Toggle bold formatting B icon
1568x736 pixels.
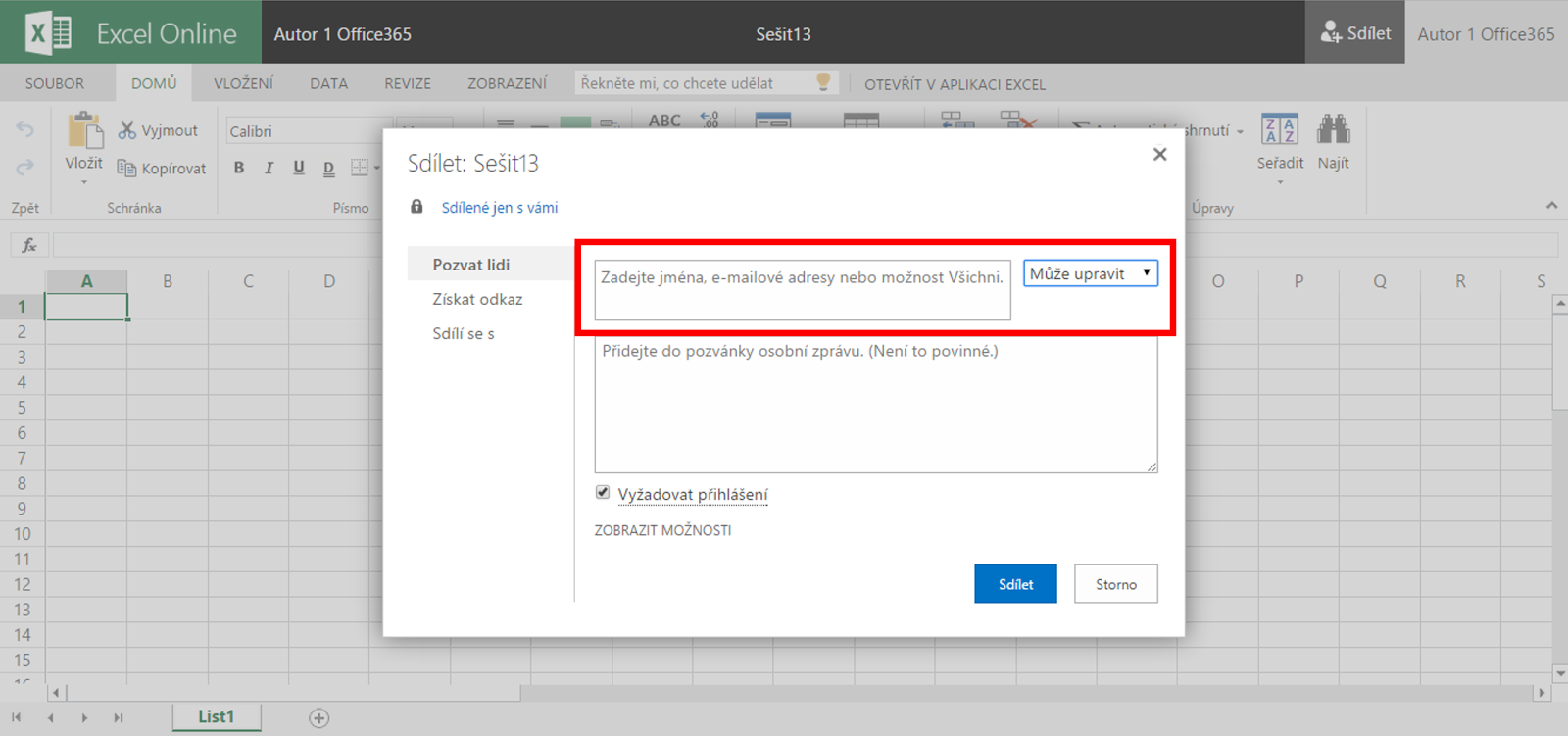pyautogui.click(x=239, y=168)
